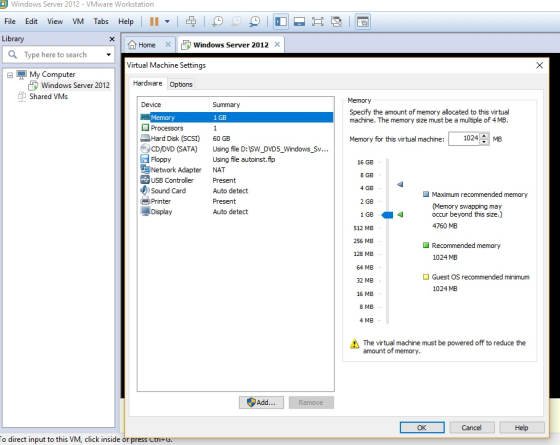Select Windows Server 2012 in library tree
This screenshot has width=560, height=445.
click(75, 85)
